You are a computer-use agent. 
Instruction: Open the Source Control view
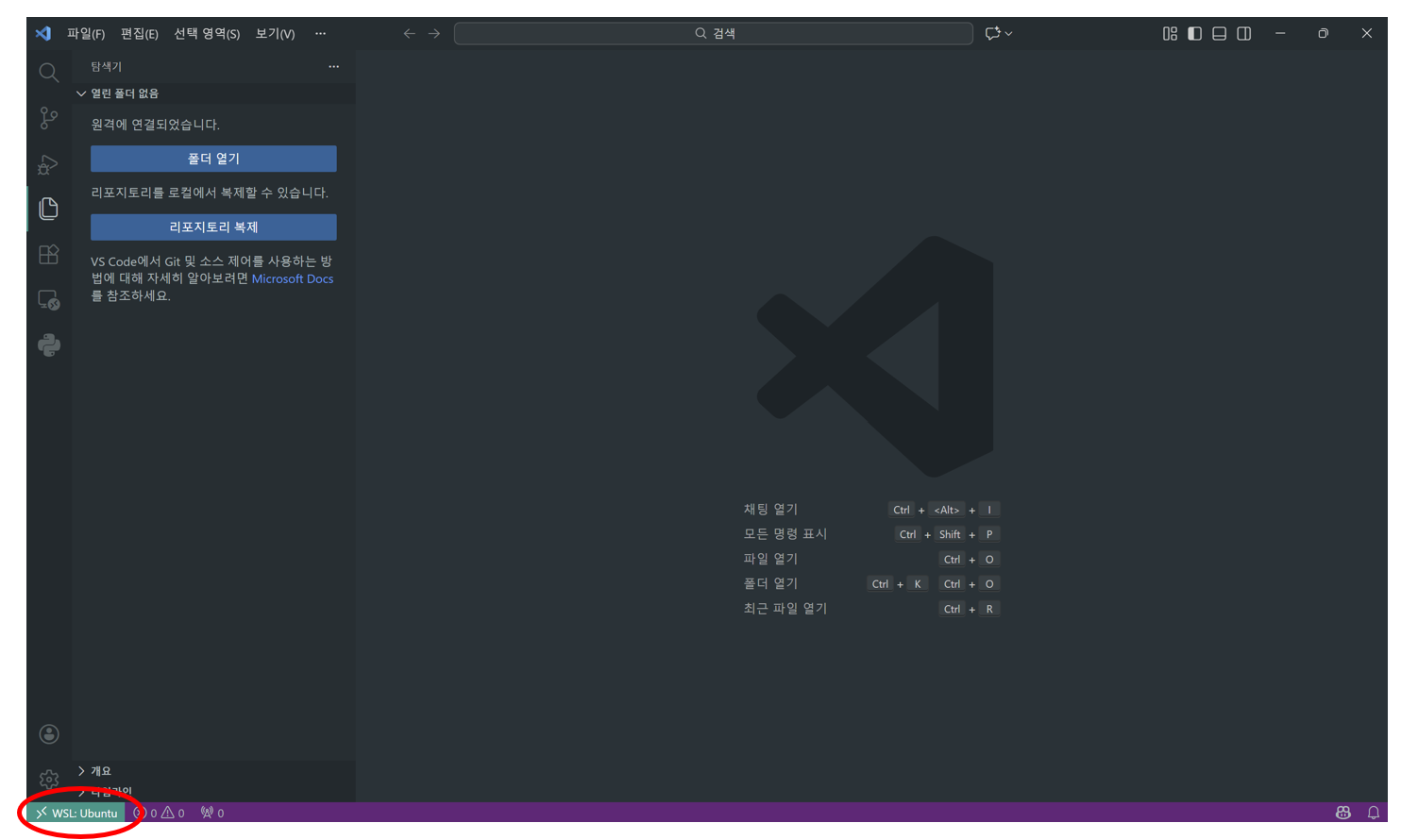point(49,118)
